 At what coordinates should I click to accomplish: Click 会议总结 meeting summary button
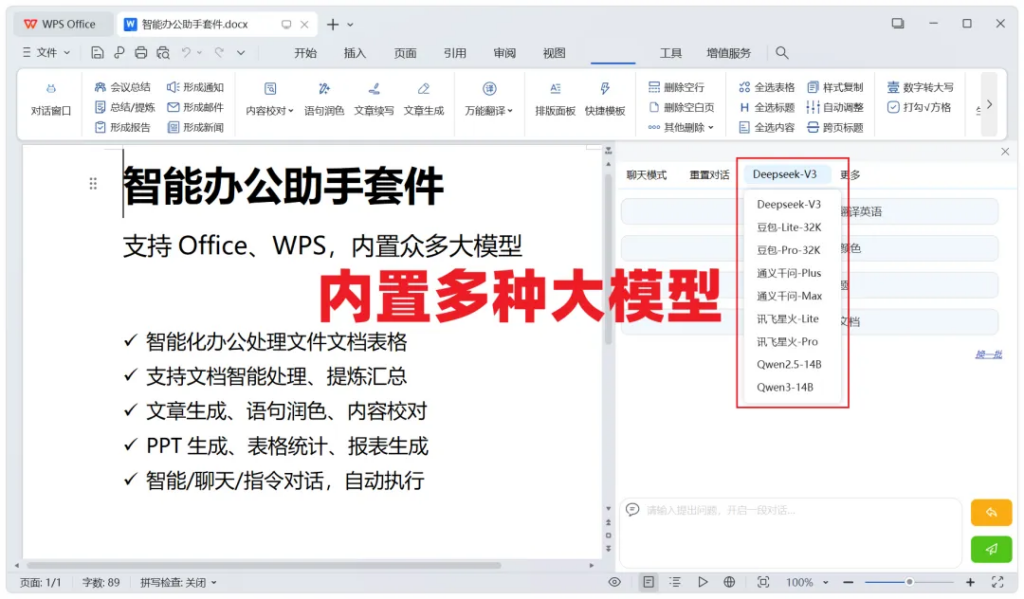click(x=124, y=87)
